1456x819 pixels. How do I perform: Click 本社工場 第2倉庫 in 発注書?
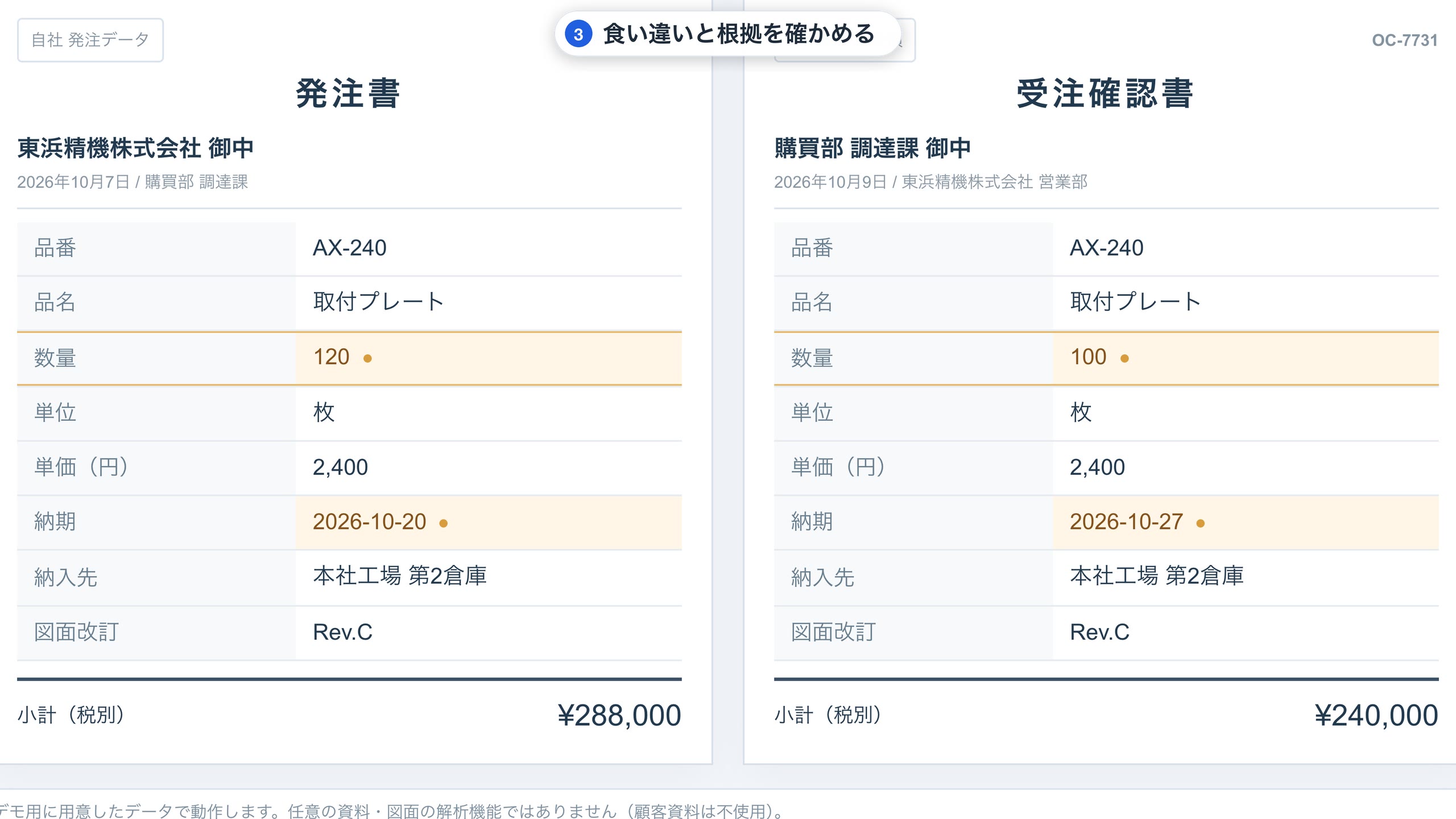pyautogui.click(x=400, y=576)
